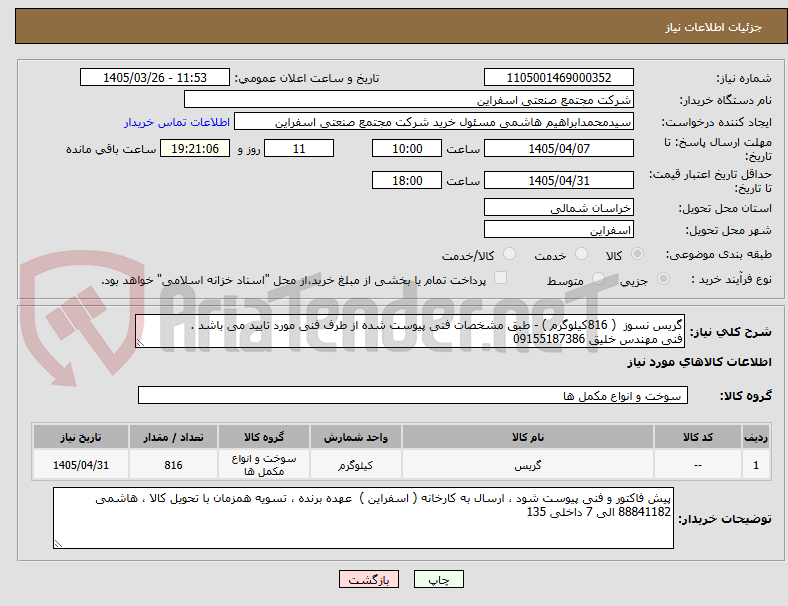Click the buyer notes text area
This screenshot has height=606, width=788.
coord(363,518)
